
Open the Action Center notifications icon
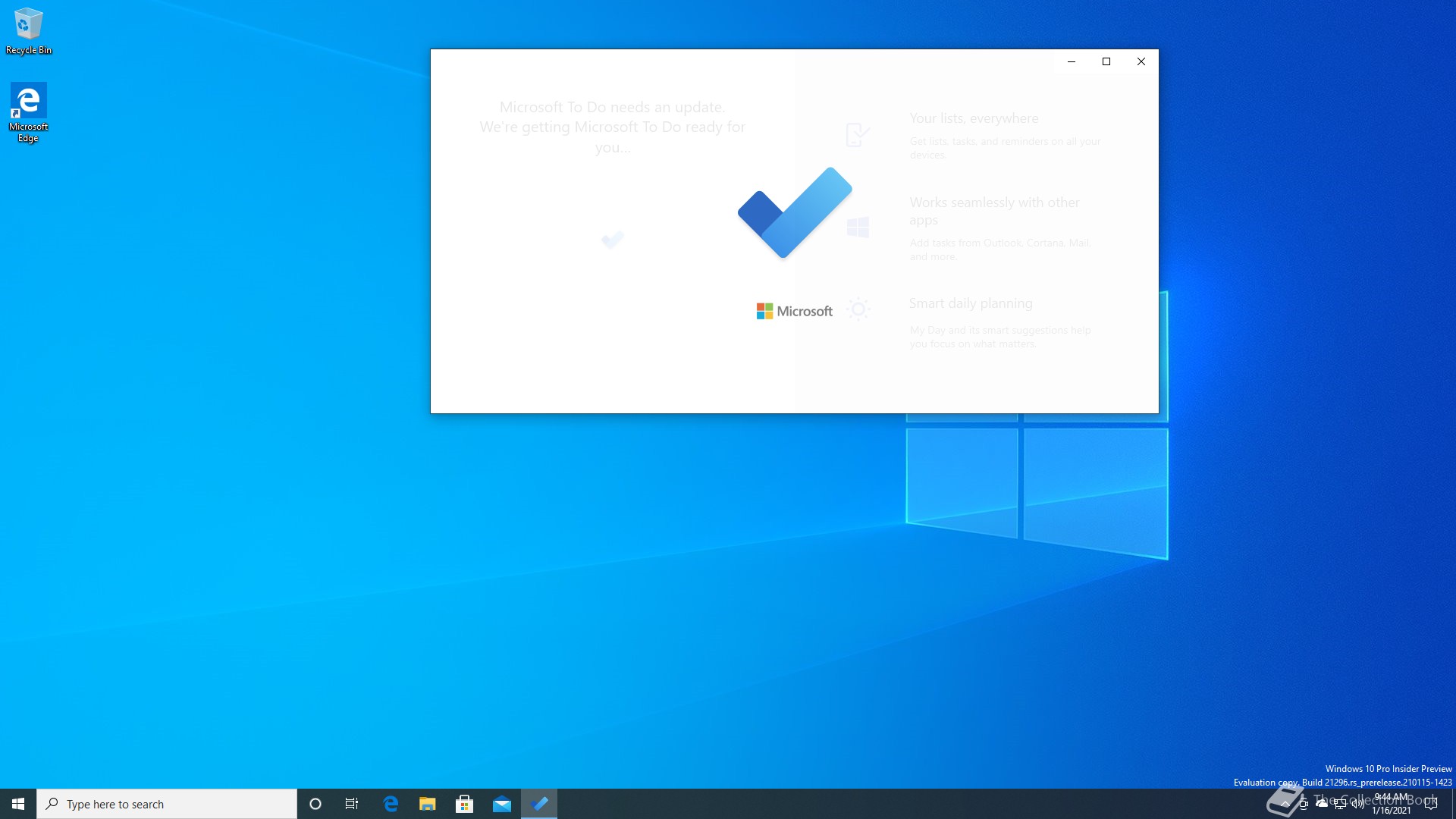tap(1431, 804)
